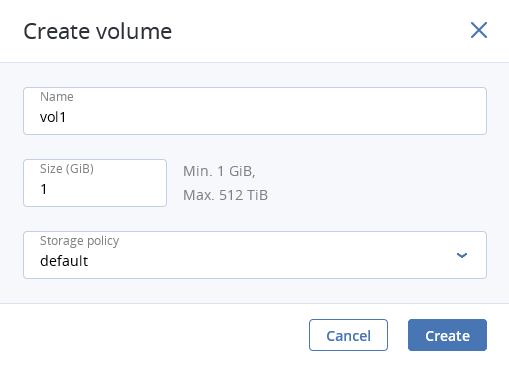This screenshot has width=509, height=365.
Task: Click the Min. 1 GiB hint text
Action: pyautogui.click(x=219, y=171)
